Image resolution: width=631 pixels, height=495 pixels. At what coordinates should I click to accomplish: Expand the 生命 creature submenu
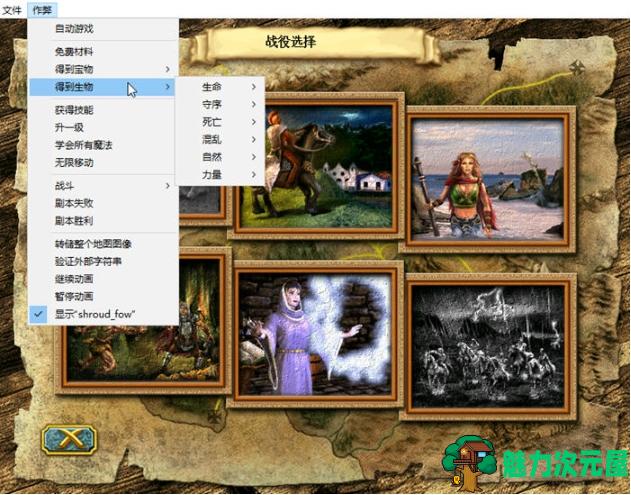tap(221, 87)
